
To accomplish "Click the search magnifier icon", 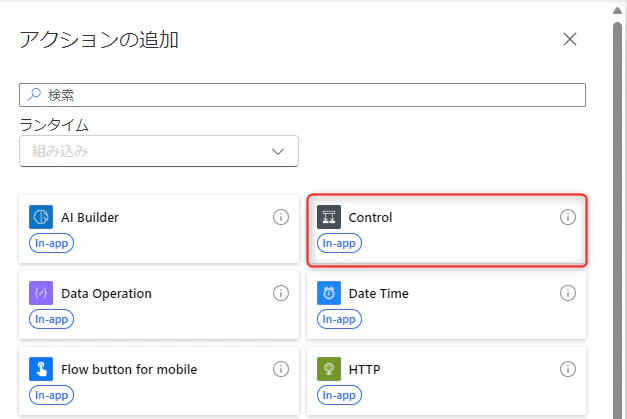I will [x=34, y=95].
